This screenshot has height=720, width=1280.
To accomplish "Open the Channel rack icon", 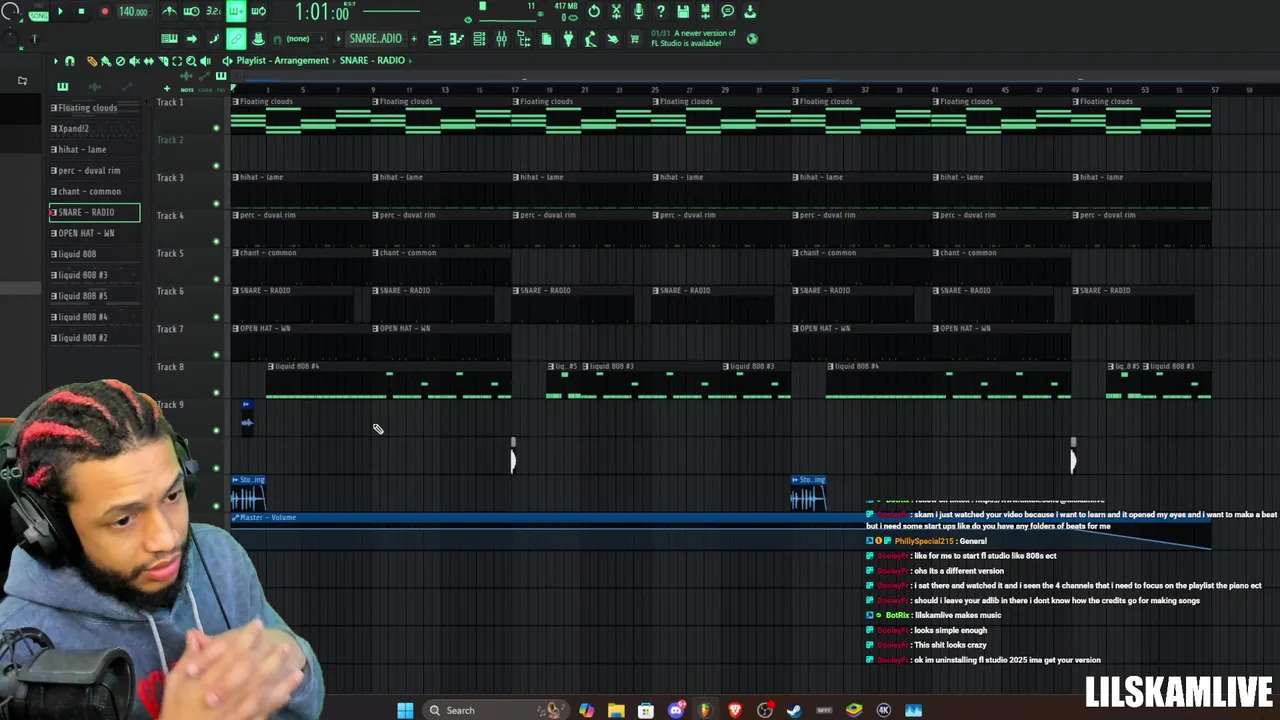I will click(x=479, y=38).
